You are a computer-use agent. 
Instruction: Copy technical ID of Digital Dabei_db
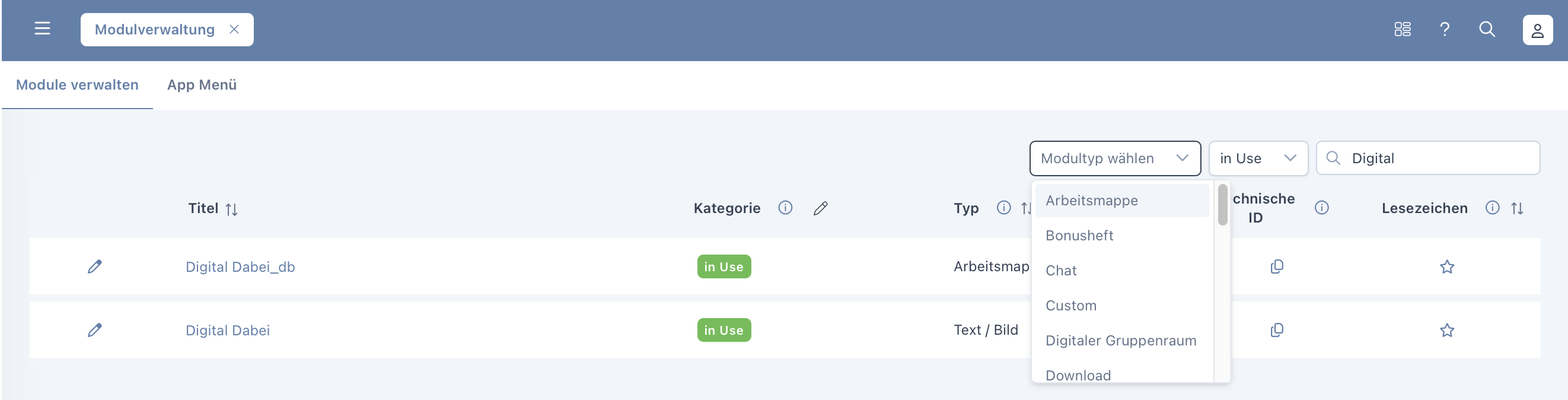point(1276,266)
